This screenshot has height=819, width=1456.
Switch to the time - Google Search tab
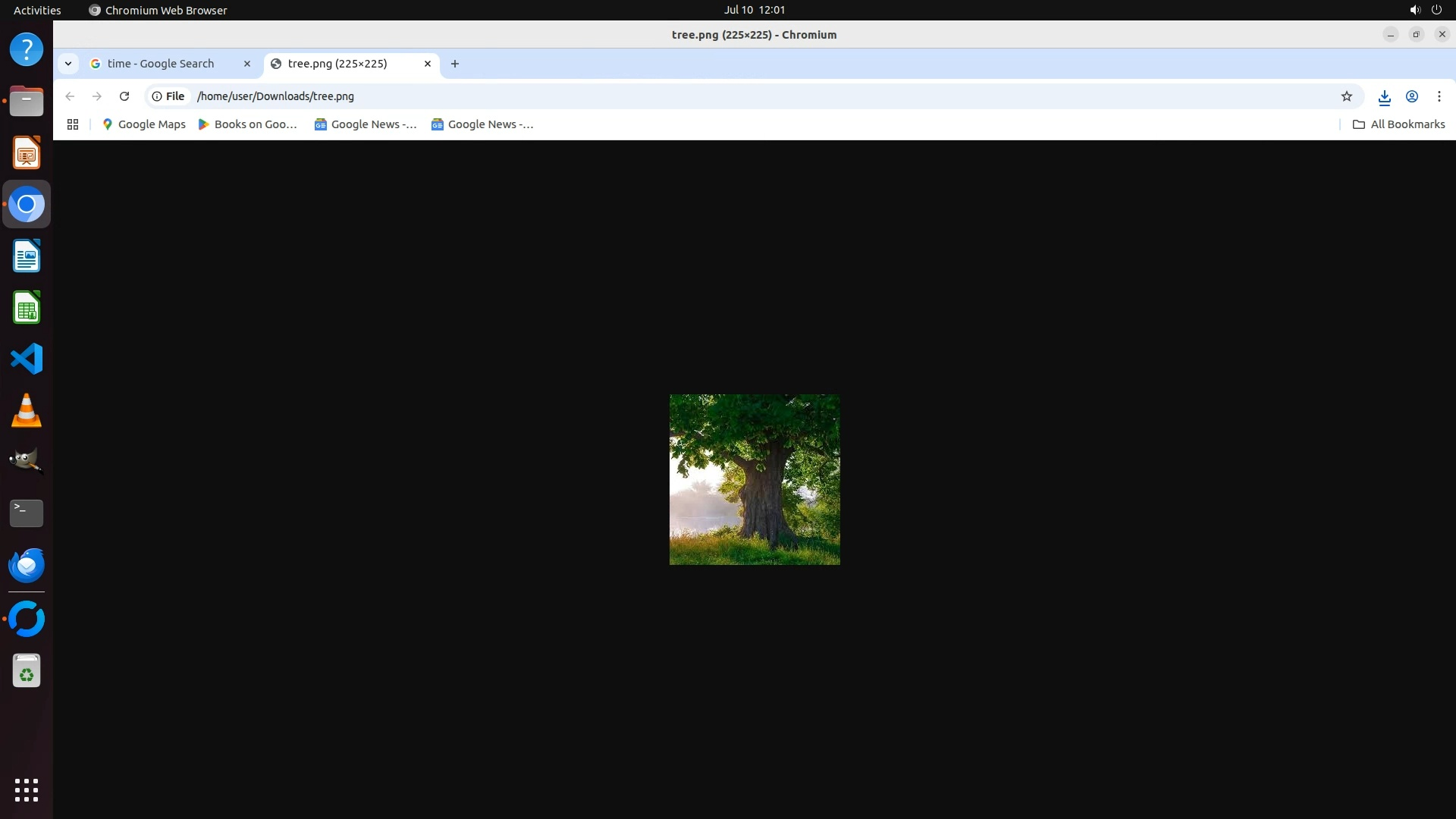pyautogui.click(x=161, y=64)
